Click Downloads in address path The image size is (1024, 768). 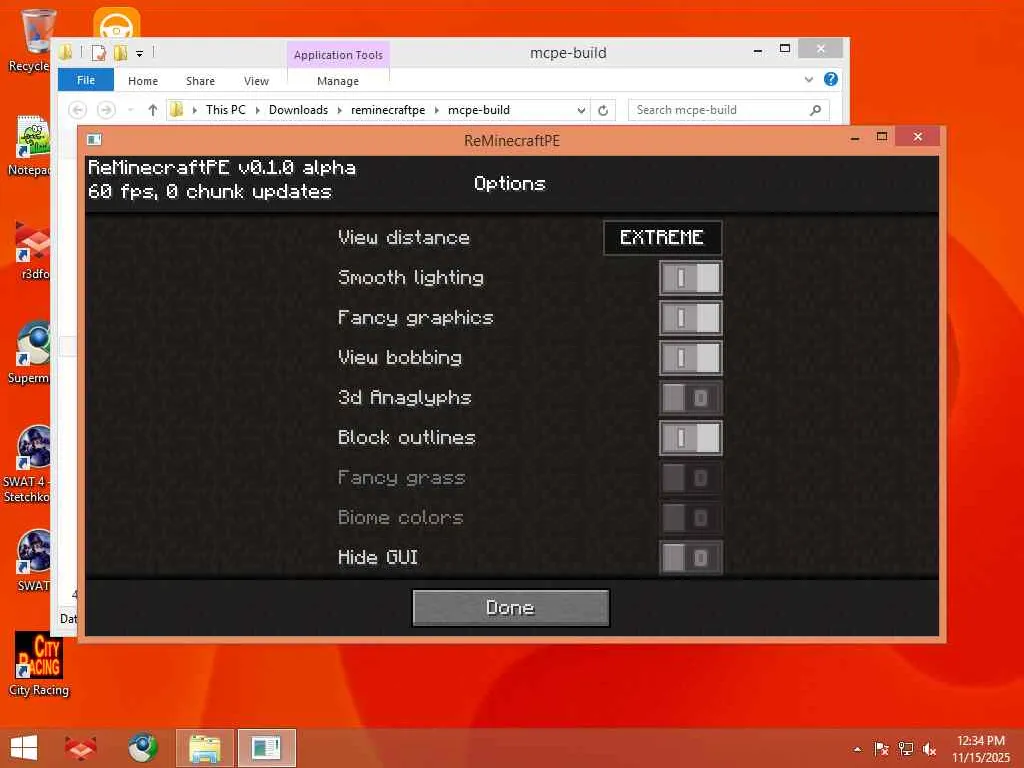[x=298, y=110]
